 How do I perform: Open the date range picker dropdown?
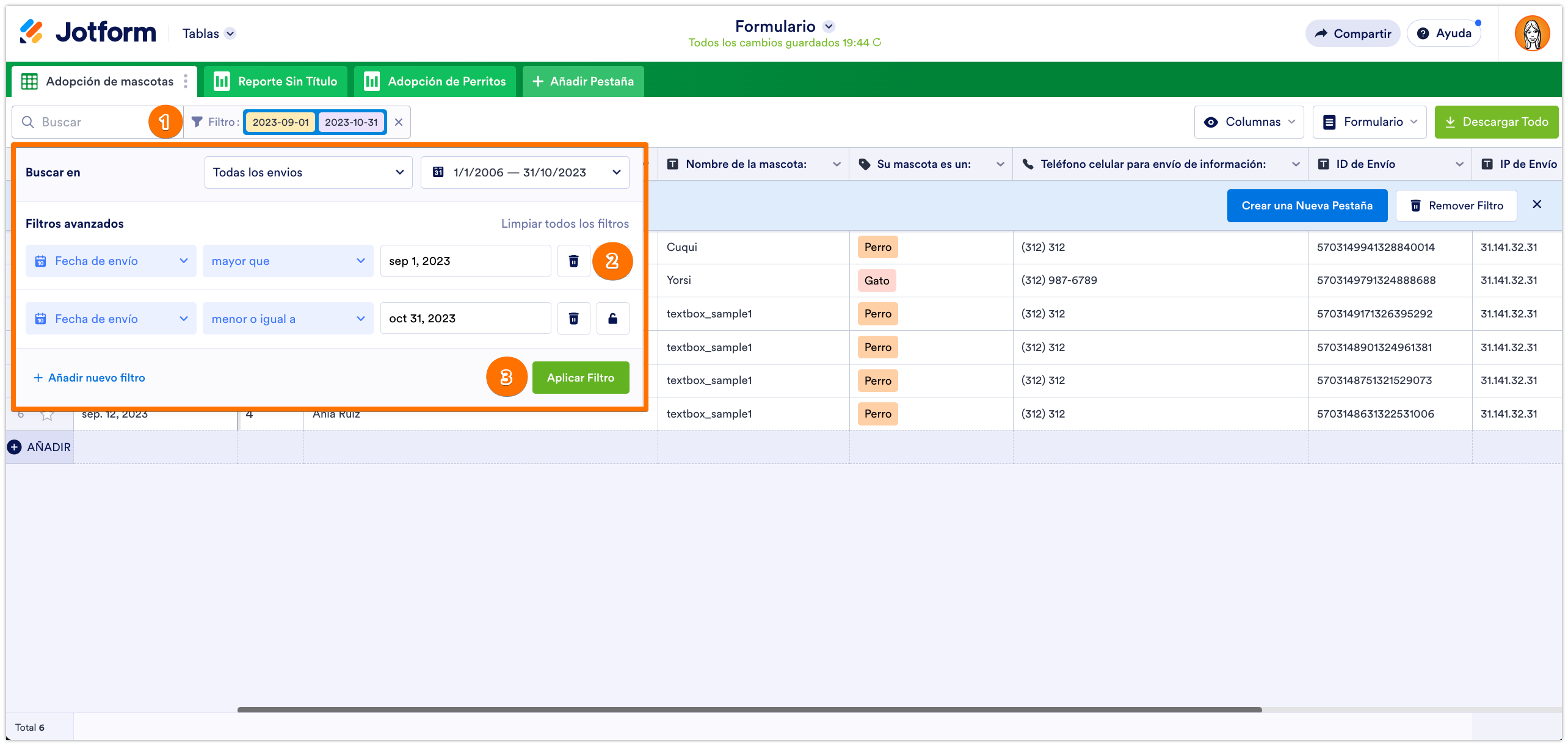[x=524, y=173]
